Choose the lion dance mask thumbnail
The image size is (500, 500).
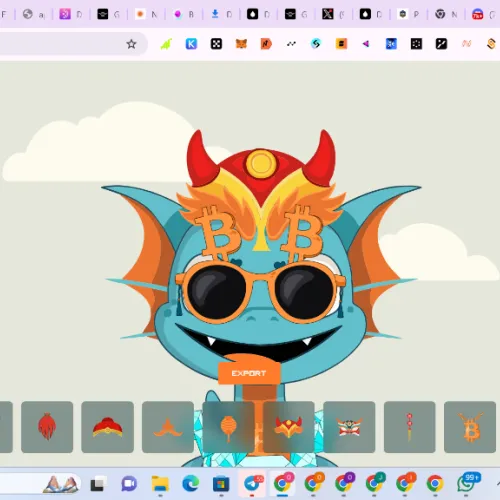click(349, 427)
